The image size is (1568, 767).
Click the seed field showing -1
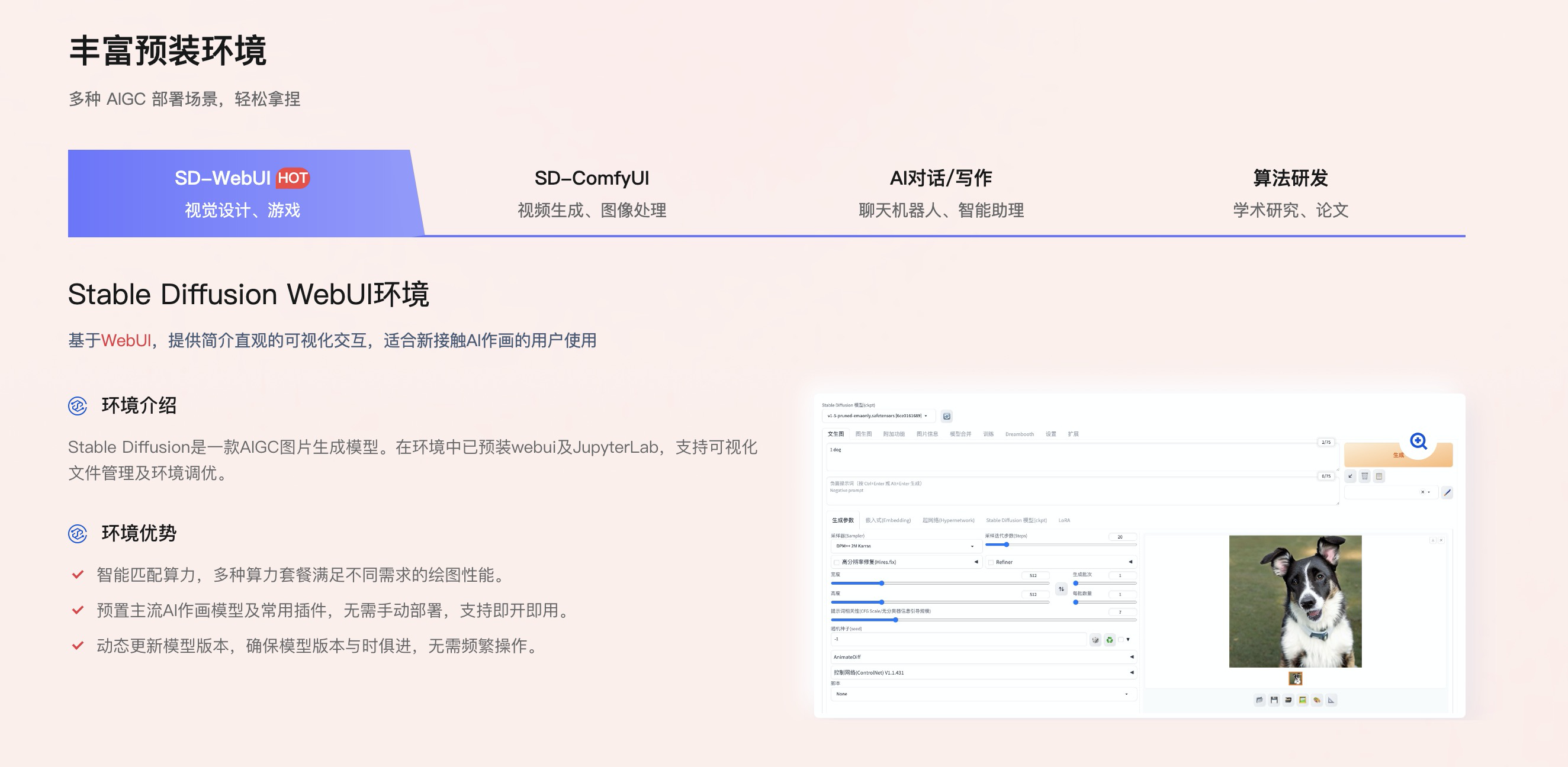click(958, 639)
